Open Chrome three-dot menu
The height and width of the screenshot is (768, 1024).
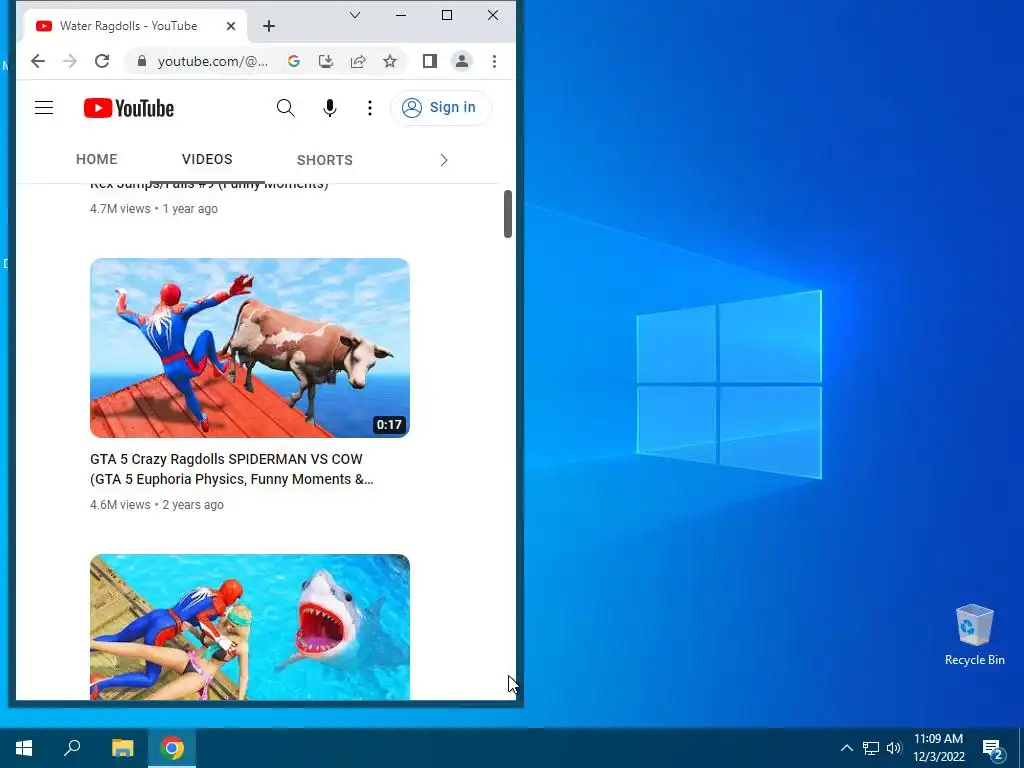494,61
